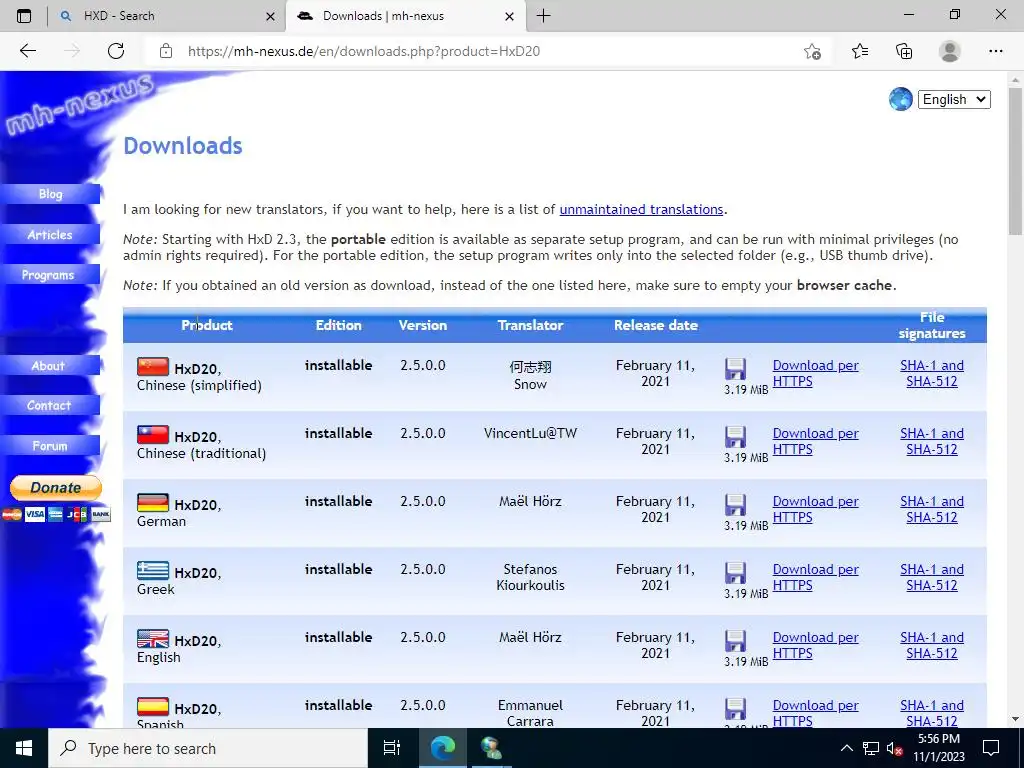This screenshot has width=1024, height=768.
Task: Click the Greek flag icon
Action: tap(153, 570)
